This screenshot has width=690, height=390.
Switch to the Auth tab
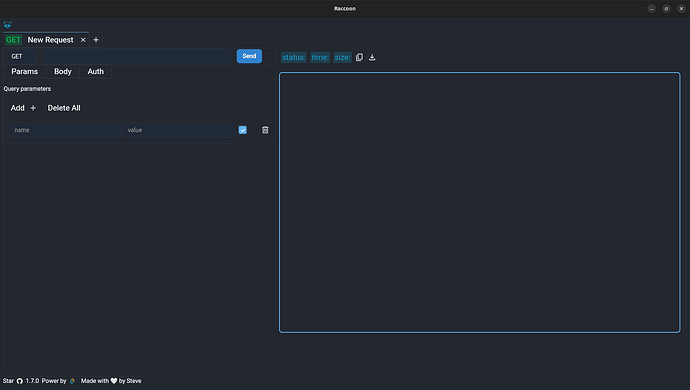pyautogui.click(x=95, y=71)
